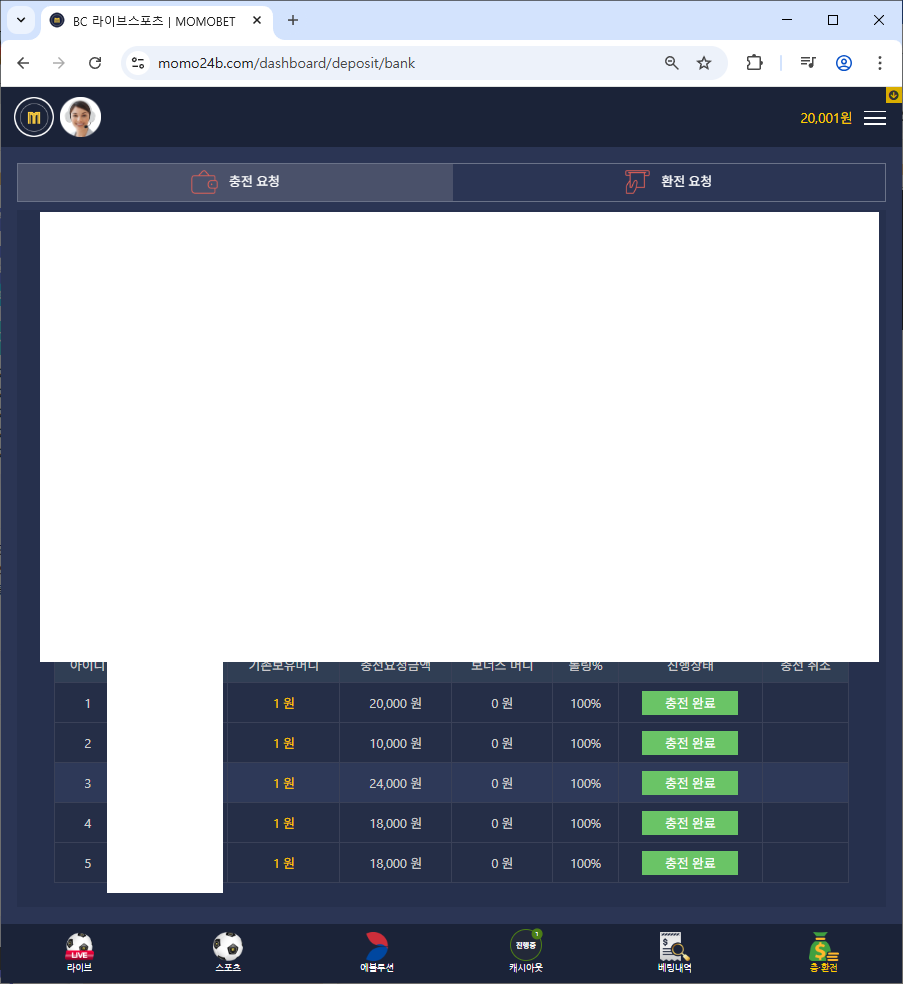
Task: Expand the tab search dropdown arrow
Action: pyautogui.click(x=20, y=20)
